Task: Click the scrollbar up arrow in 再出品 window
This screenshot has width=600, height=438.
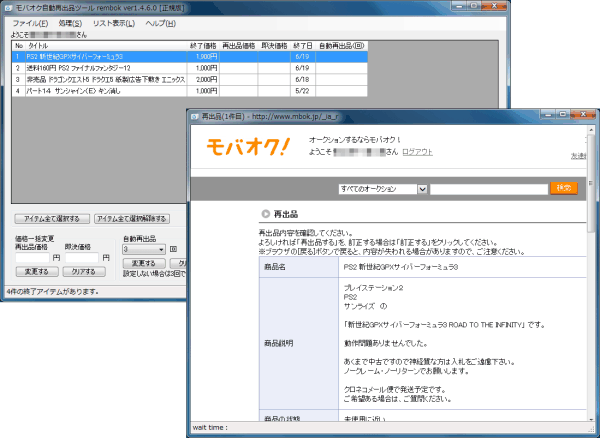Action: tap(591, 130)
